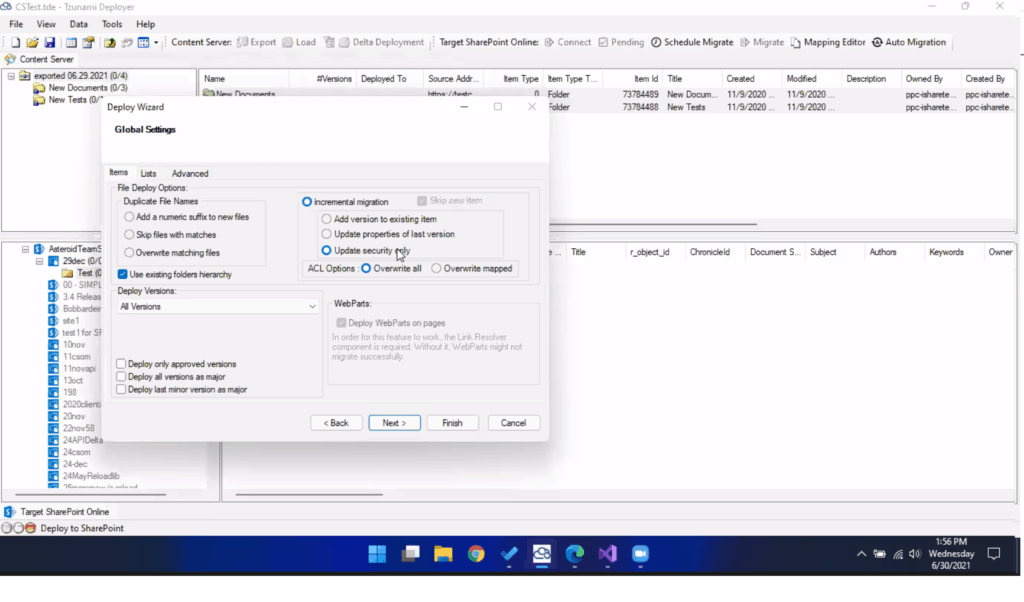The width and height of the screenshot is (1024, 602).
Task: Open Microsoft Edge from the taskbar
Action: click(575, 554)
